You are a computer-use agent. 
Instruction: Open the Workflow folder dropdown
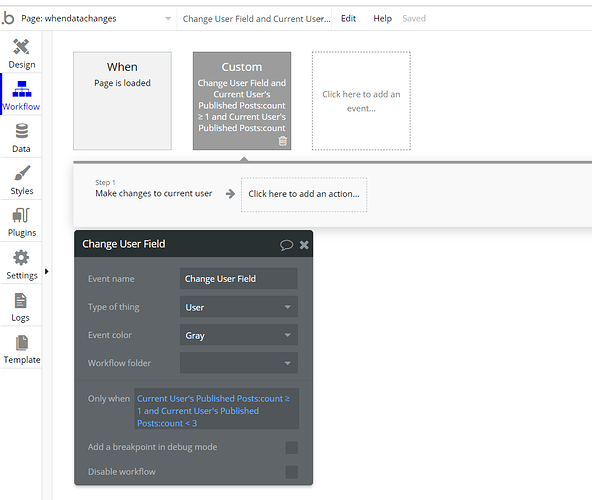tap(239, 363)
